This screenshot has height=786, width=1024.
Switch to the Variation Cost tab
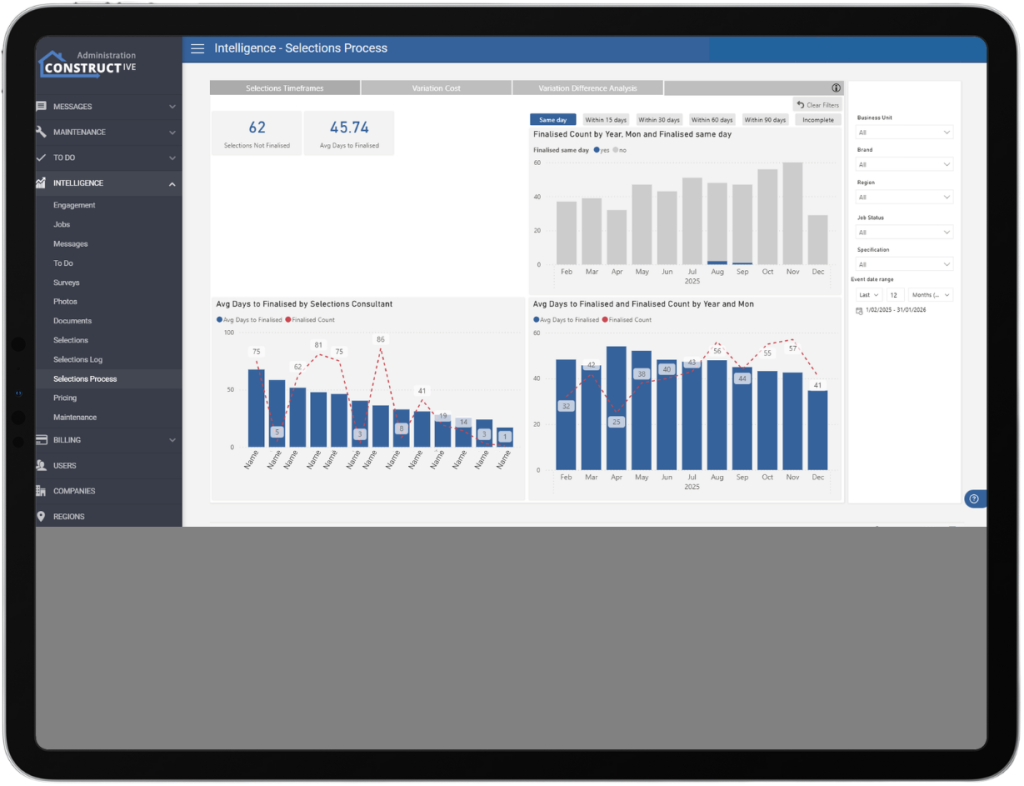[x=436, y=88]
